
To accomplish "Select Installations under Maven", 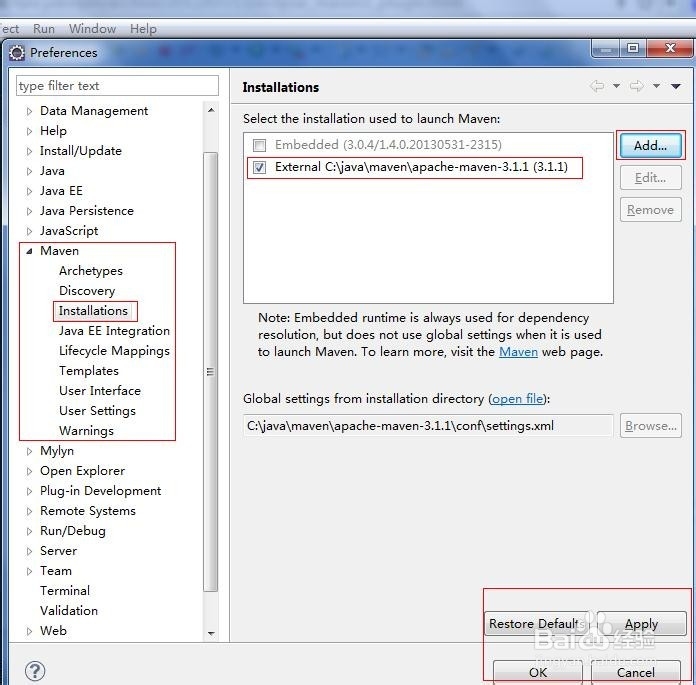I will [93, 311].
